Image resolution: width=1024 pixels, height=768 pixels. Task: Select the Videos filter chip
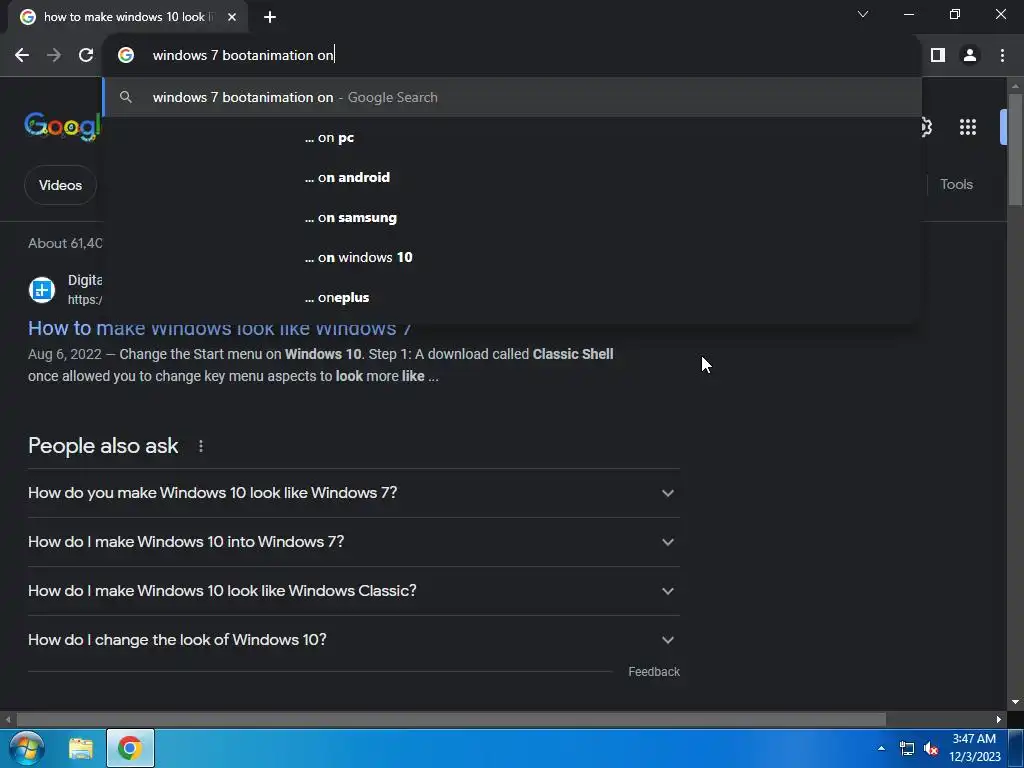(x=60, y=185)
